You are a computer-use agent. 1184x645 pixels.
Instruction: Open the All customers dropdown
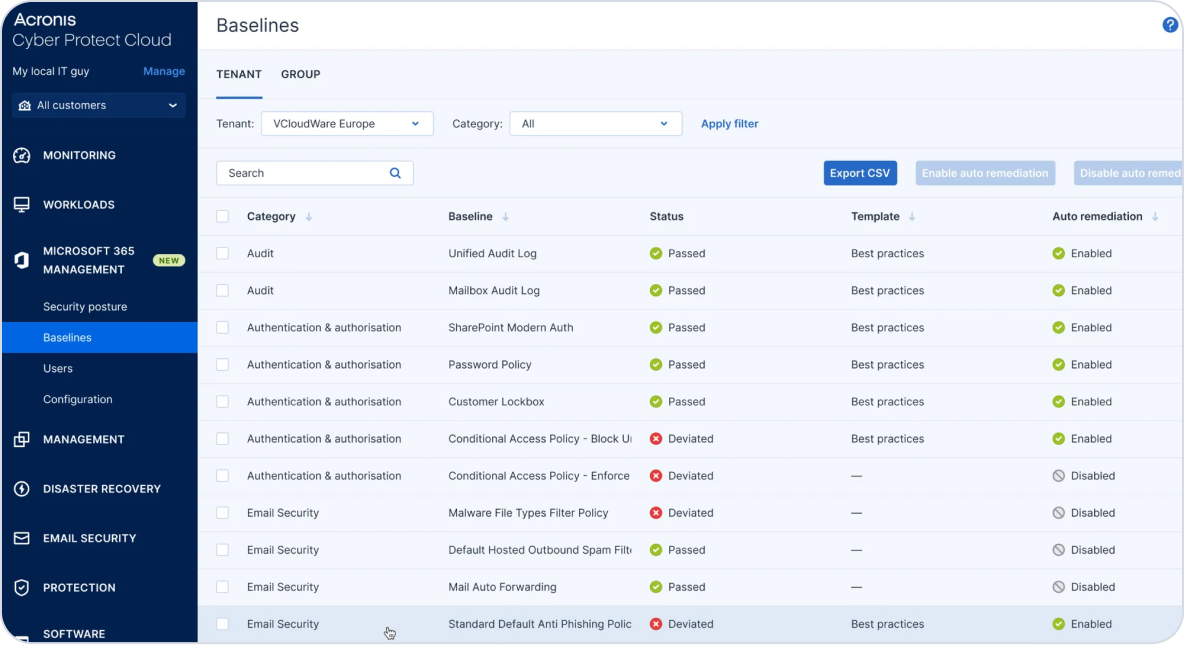pos(98,106)
